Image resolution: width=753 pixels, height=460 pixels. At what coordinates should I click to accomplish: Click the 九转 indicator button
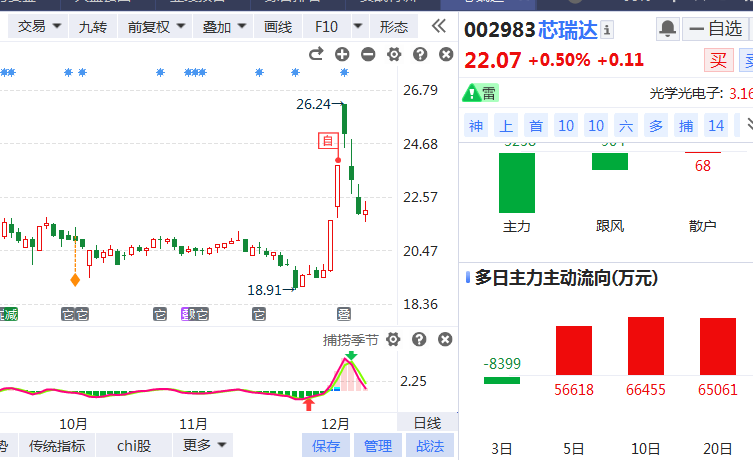coord(93,26)
